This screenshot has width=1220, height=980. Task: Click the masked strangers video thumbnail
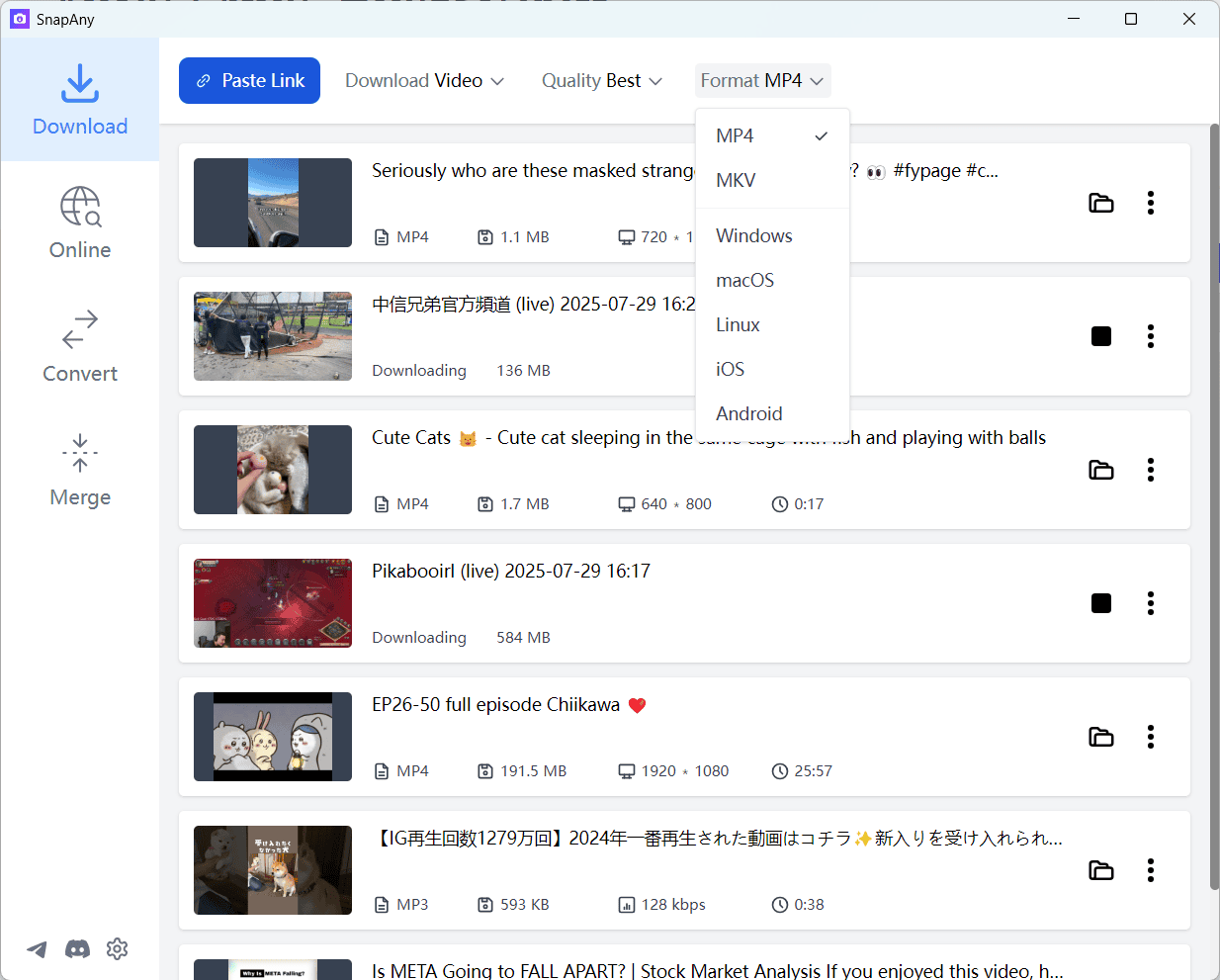[x=273, y=203]
